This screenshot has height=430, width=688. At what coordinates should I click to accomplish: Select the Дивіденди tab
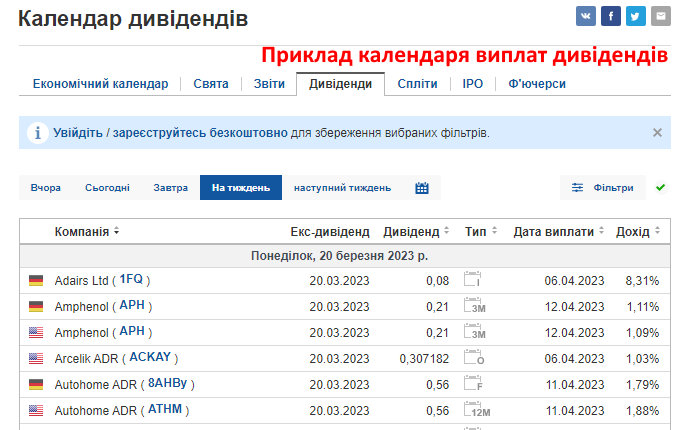pos(340,84)
